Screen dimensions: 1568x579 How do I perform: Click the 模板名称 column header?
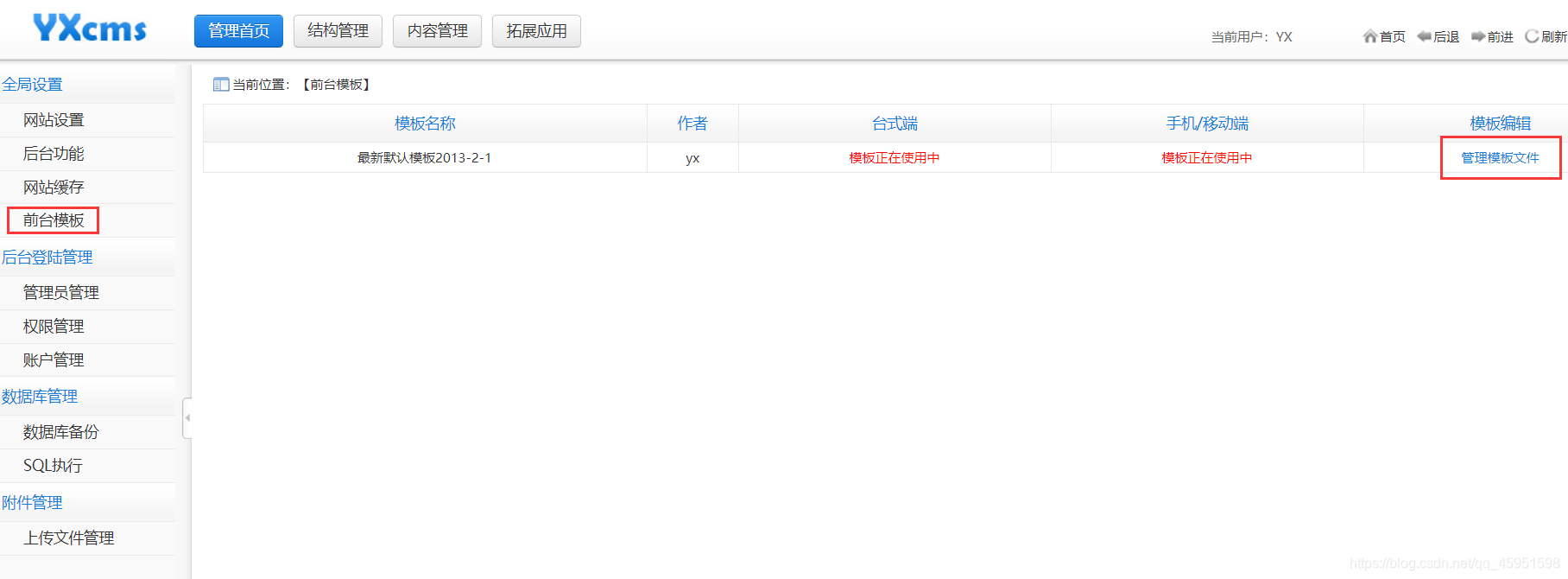(425, 124)
